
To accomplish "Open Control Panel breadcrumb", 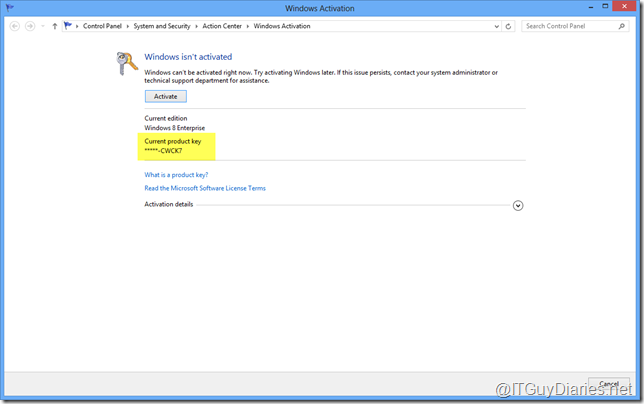I will click(x=102, y=26).
